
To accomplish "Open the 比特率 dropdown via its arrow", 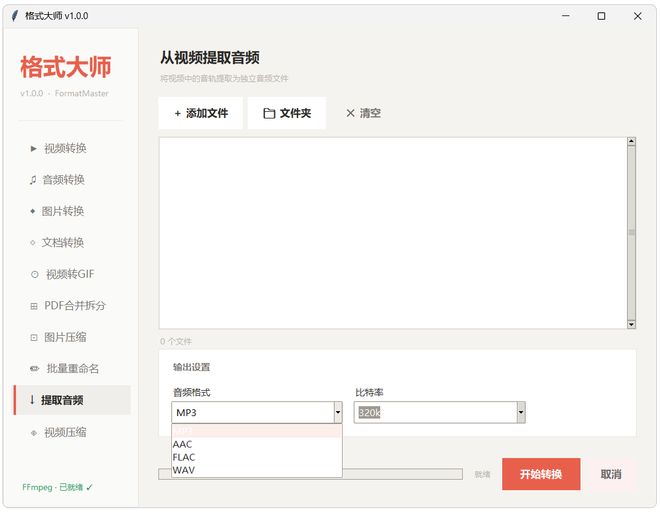I will [x=521, y=412].
